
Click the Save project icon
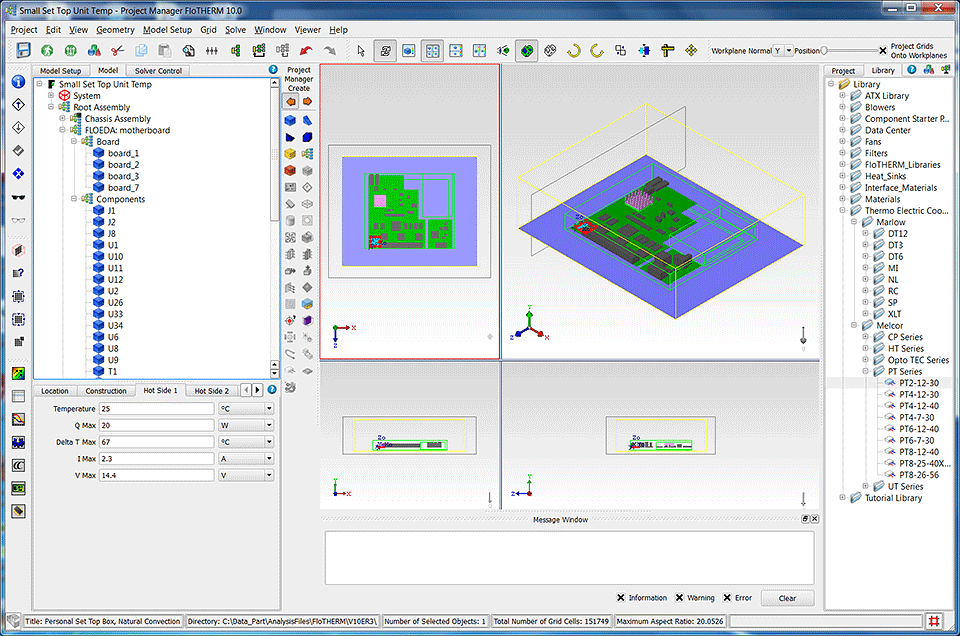(x=23, y=50)
